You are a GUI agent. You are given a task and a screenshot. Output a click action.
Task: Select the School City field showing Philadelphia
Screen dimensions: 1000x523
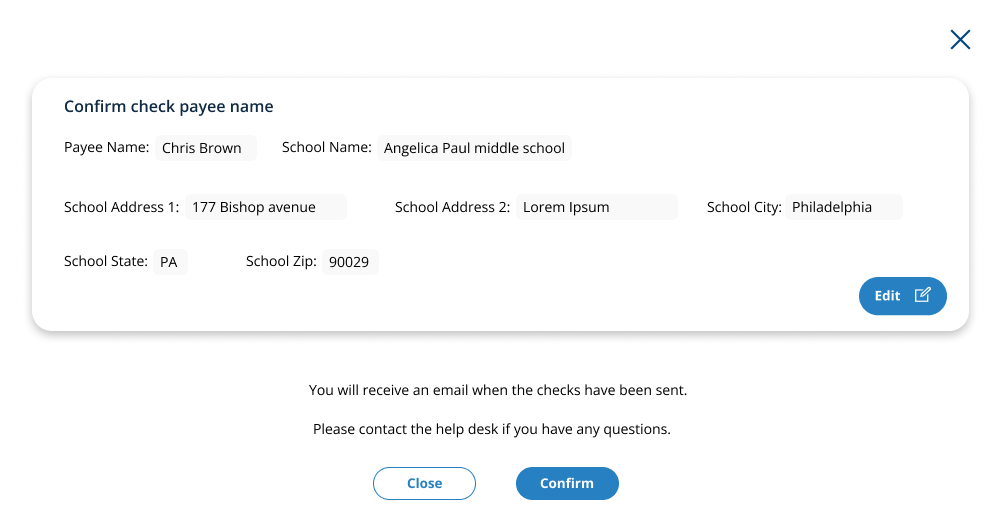pyautogui.click(x=844, y=208)
